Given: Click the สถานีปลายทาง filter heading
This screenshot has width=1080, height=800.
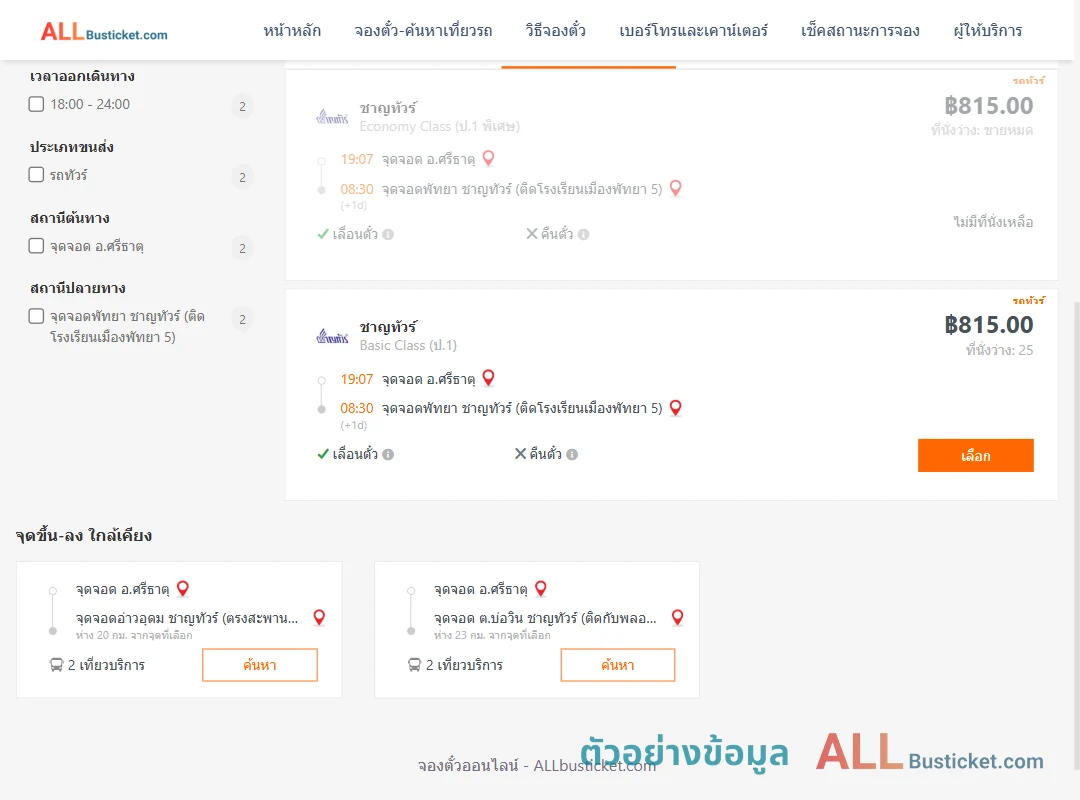Looking at the screenshot, I should pos(77,288).
